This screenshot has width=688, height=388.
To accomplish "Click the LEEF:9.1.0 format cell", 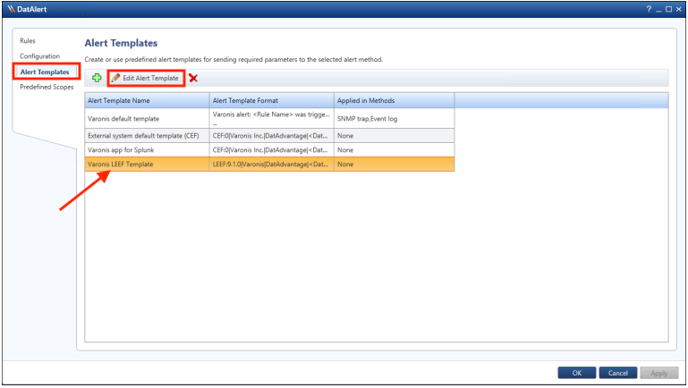I will coord(272,164).
